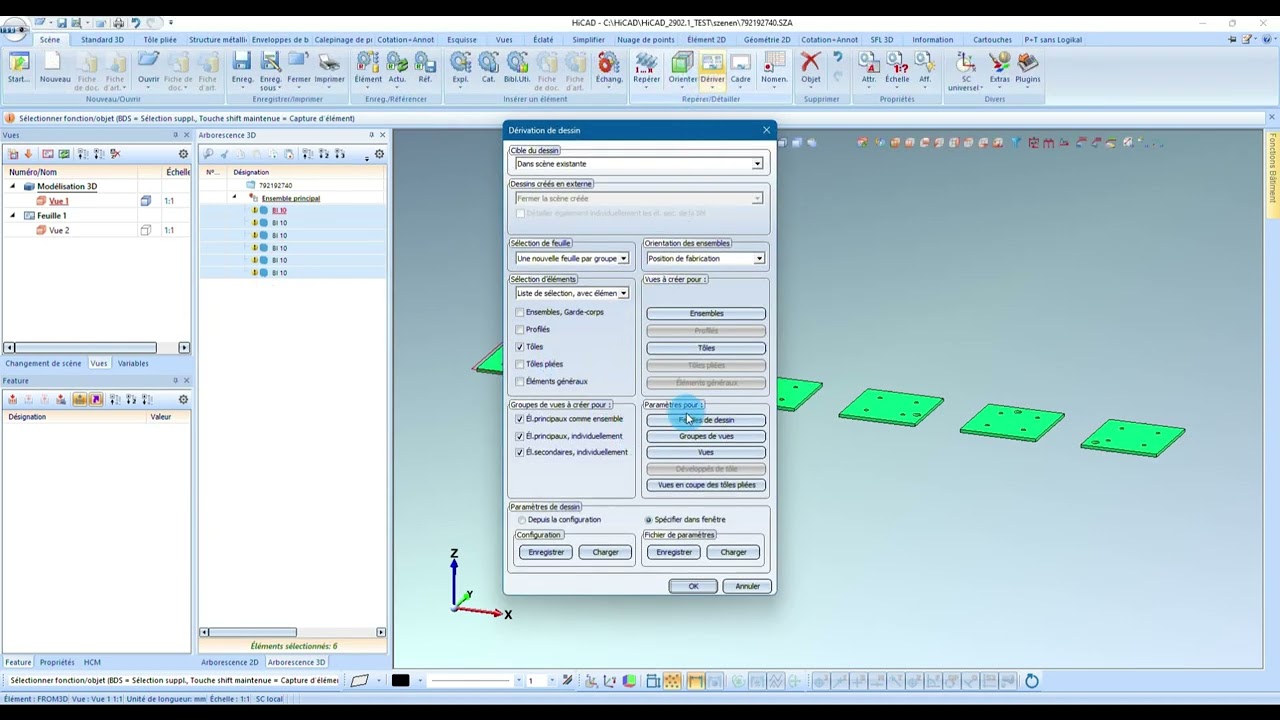
Task: Collapse the Modélisation 3D tree node
Action: click(x=13, y=187)
